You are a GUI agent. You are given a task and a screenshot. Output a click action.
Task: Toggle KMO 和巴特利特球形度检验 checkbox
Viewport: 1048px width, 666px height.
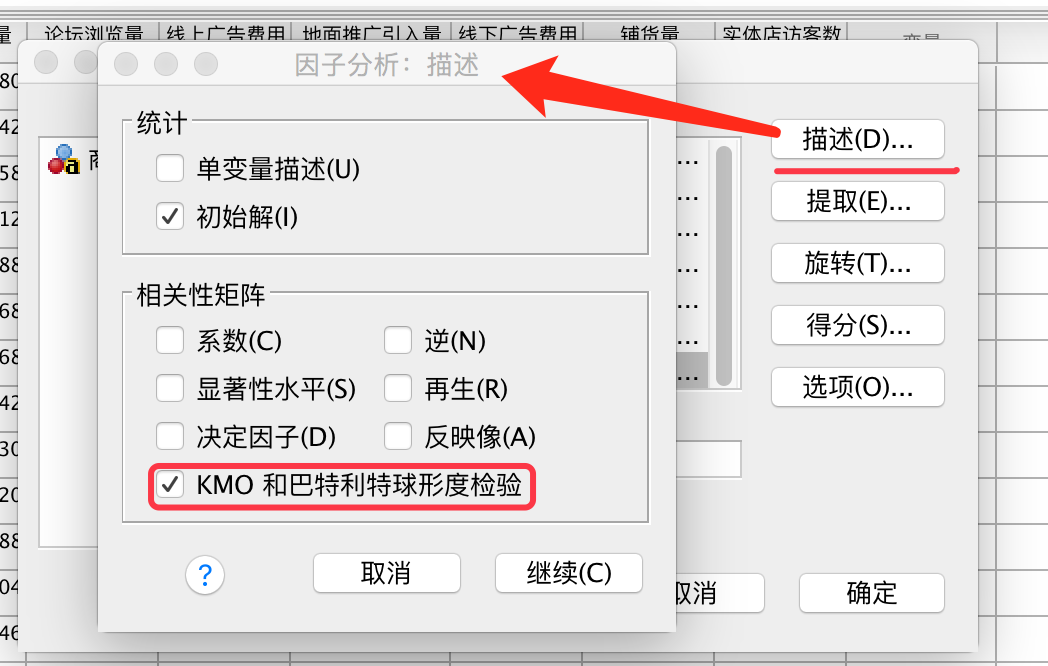(x=170, y=485)
